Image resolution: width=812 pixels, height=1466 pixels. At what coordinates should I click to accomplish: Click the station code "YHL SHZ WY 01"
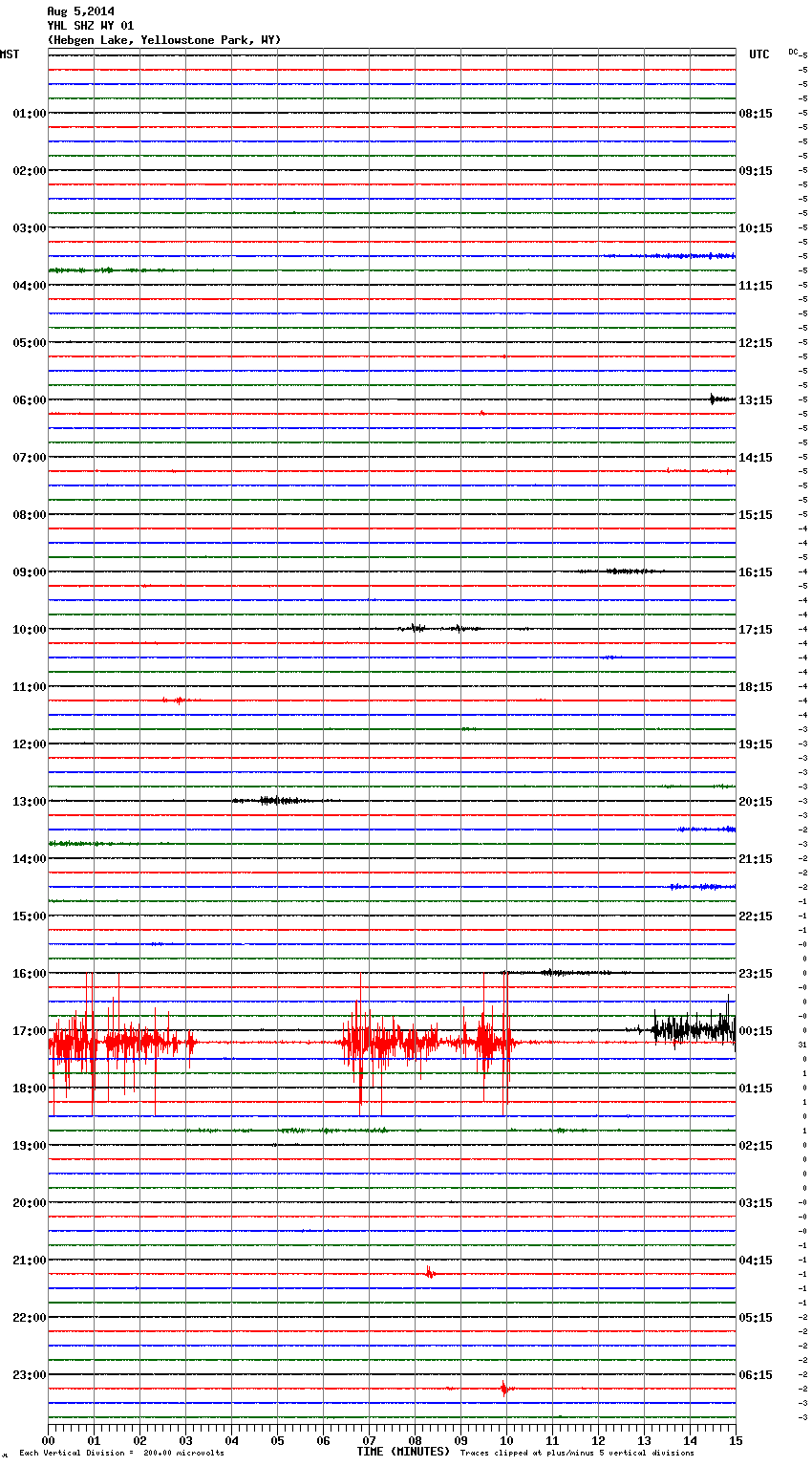[x=91, y=26]
